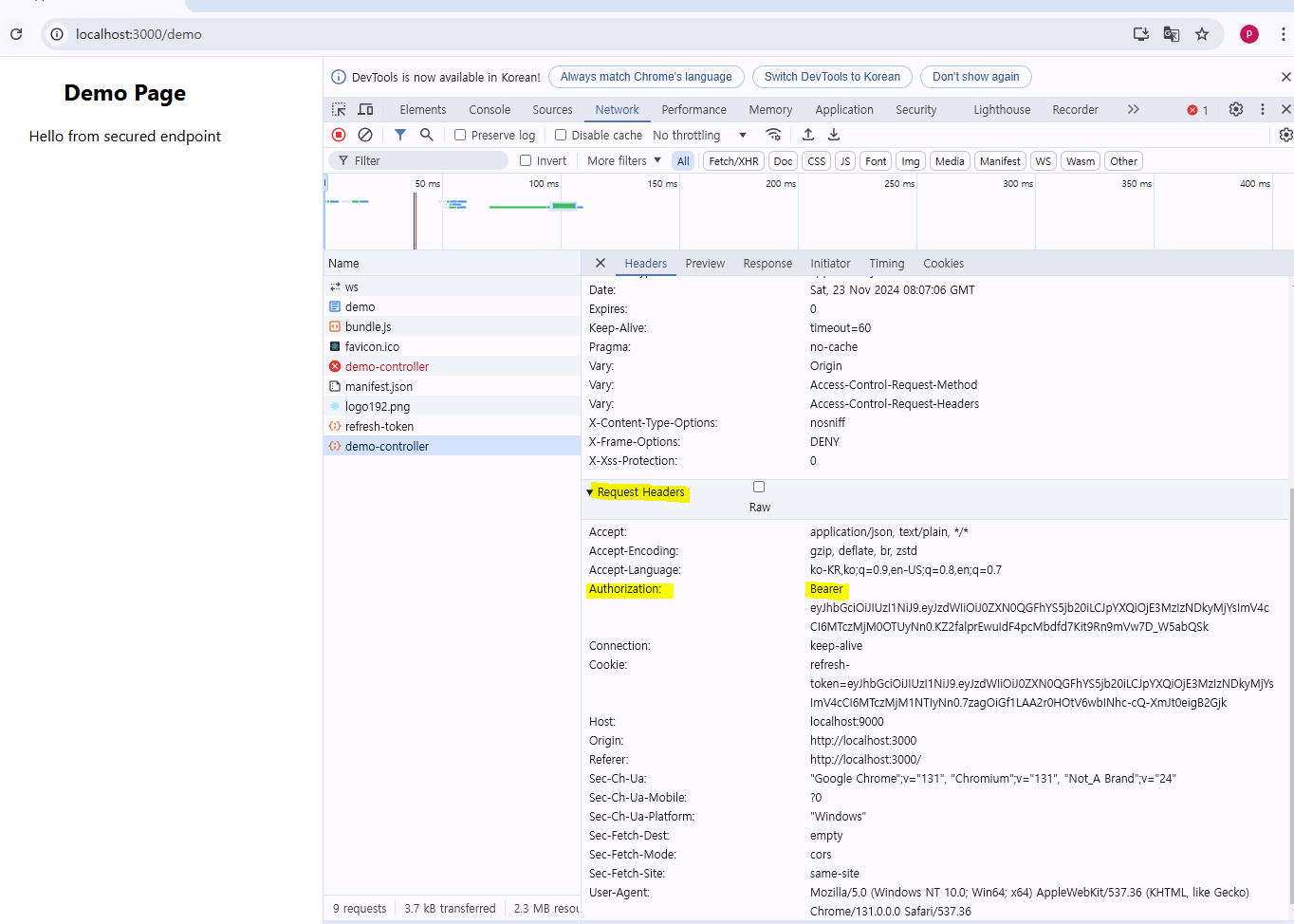Screen dimensions: 1294x924
Task: Open the Chrome three-dot menu
Action: pos(1283,34)
